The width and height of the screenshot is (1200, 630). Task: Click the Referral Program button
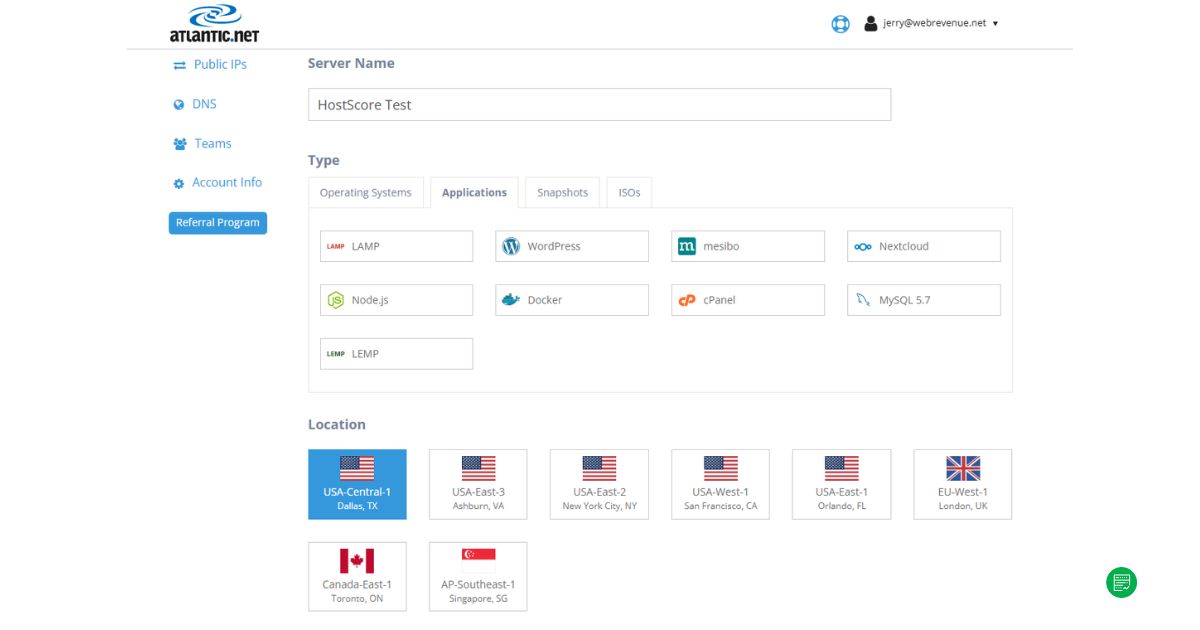218,223
